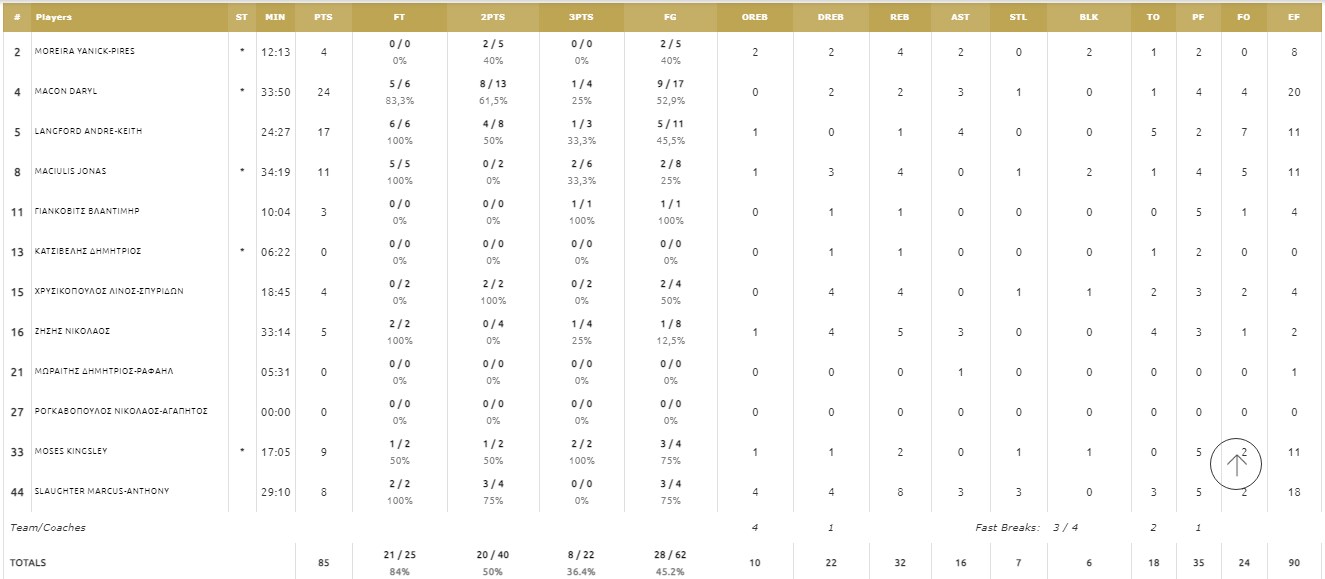
Task: Click the EF column header
Action: point(1293,17)
